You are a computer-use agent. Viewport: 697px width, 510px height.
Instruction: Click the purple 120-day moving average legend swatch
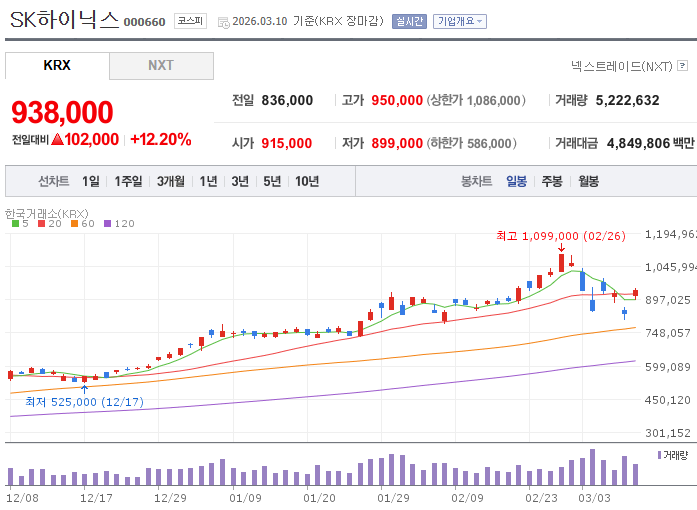coord(107,224)
